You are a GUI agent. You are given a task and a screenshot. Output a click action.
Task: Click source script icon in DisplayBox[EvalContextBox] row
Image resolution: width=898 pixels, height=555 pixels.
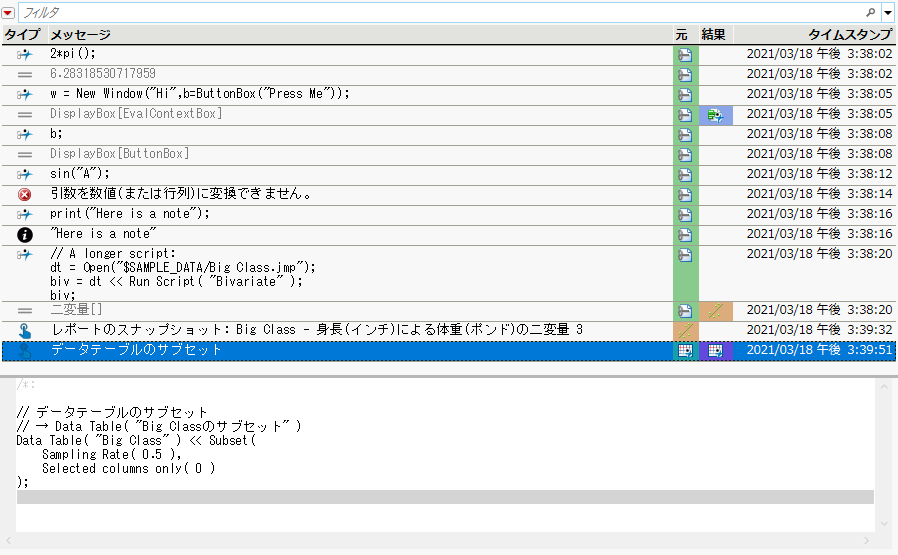click(685, 115)
